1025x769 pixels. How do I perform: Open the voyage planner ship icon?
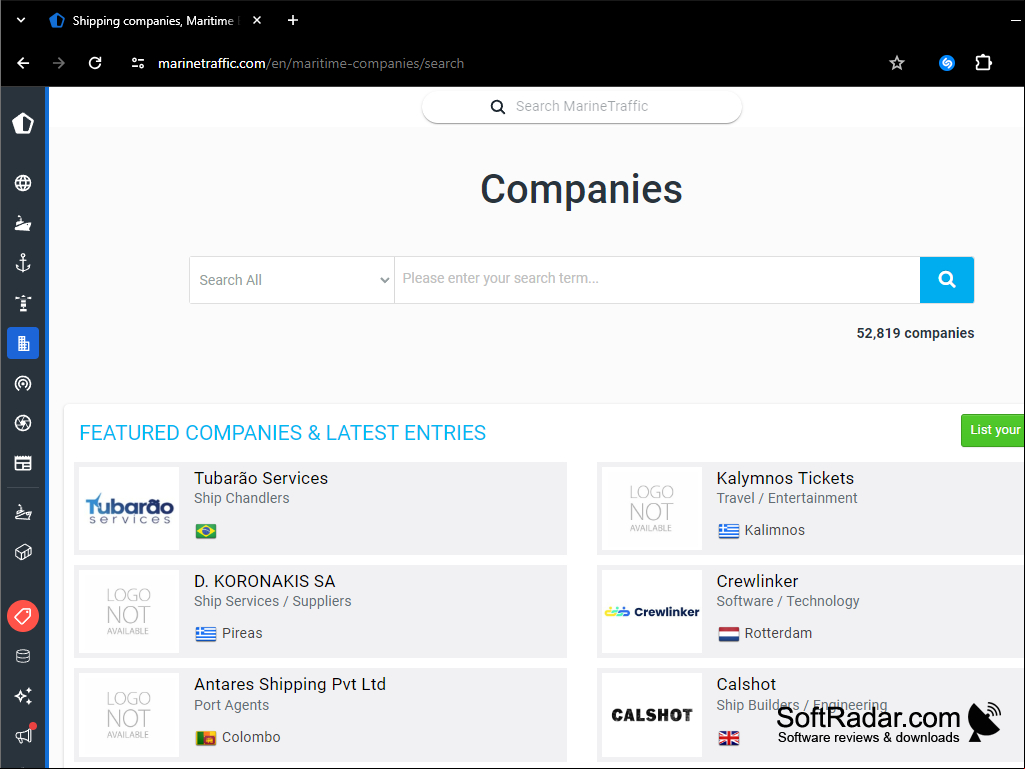coord(23,512)
